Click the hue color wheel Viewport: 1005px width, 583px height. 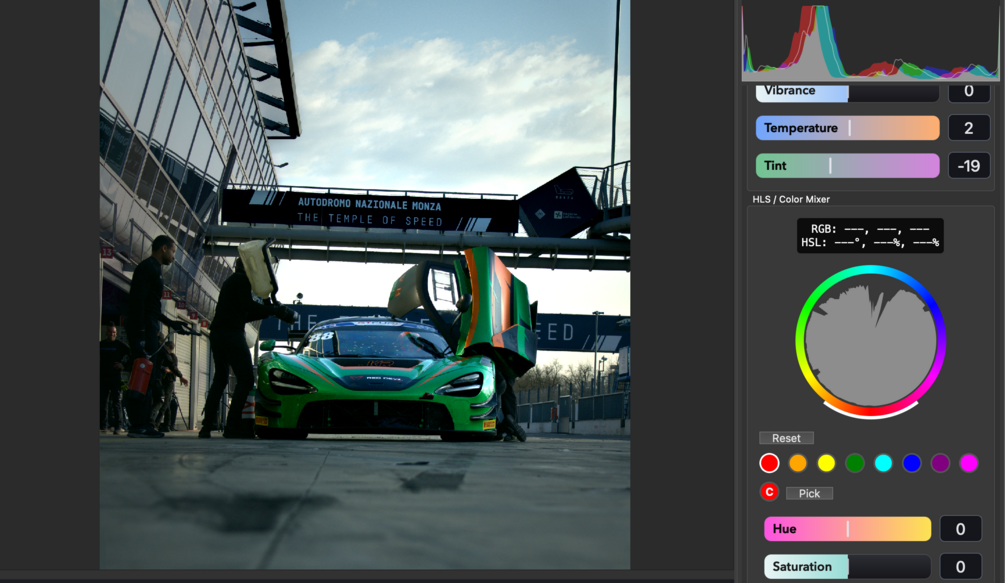870,341
